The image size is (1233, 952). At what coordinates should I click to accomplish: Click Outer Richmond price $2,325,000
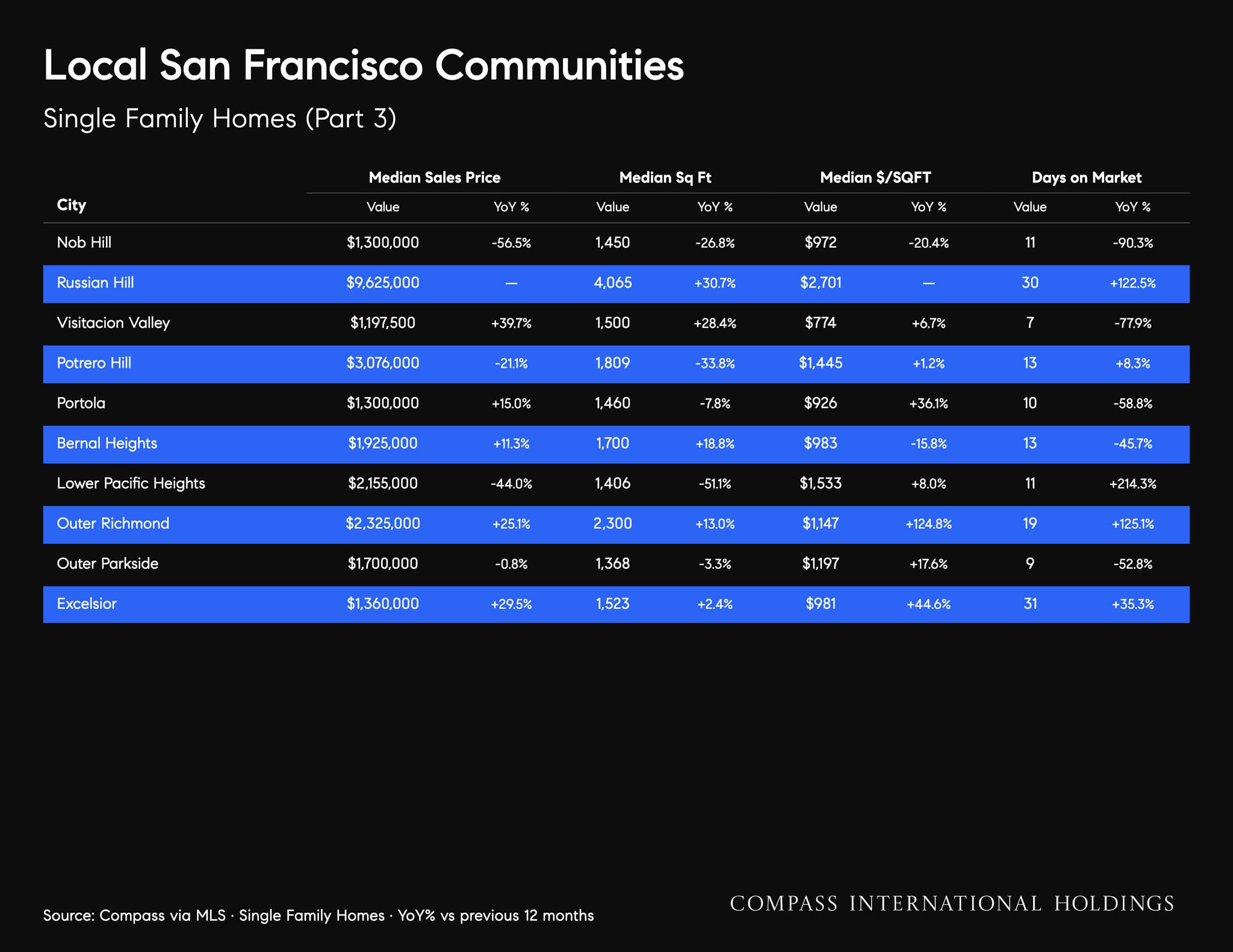click(x=383, y=524)
